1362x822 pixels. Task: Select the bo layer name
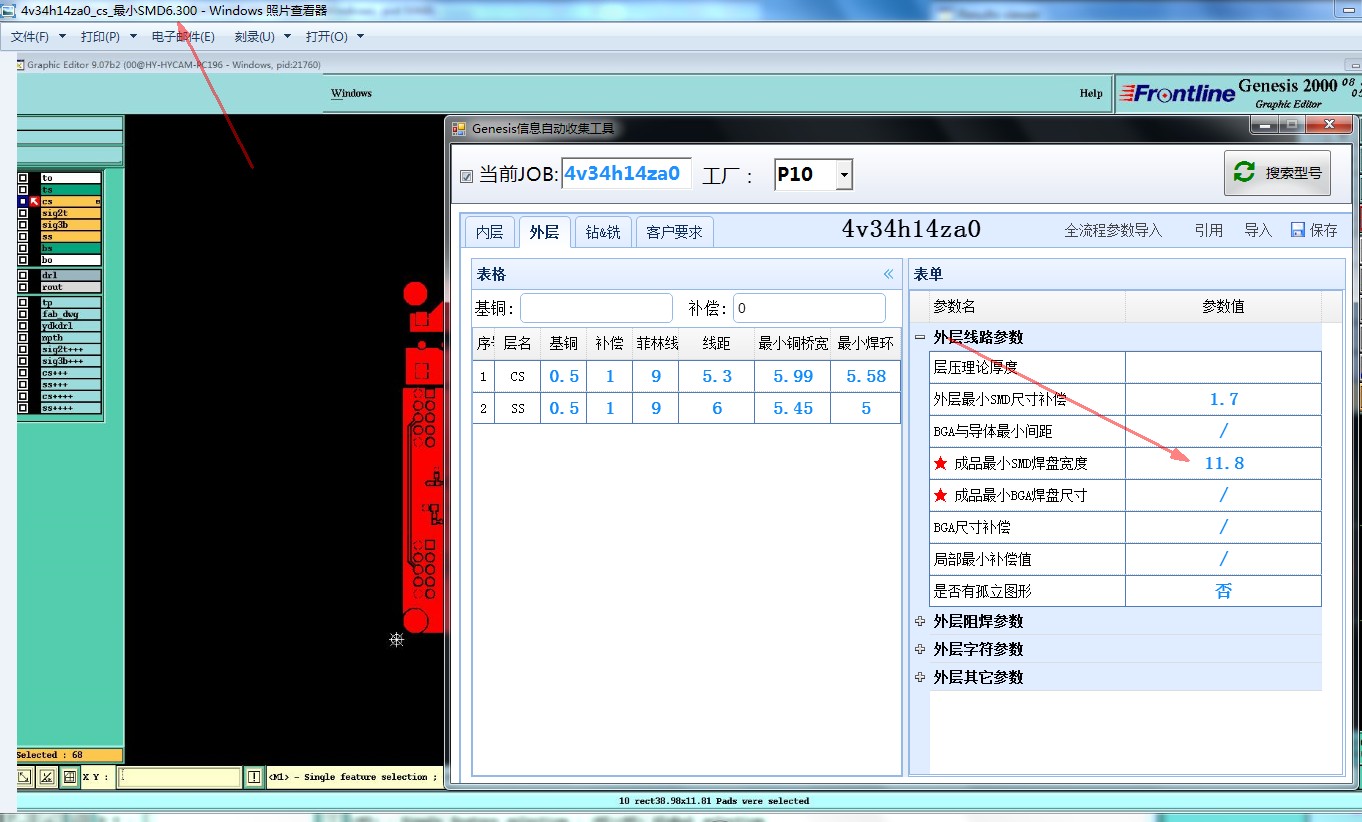tap(70, 260)
